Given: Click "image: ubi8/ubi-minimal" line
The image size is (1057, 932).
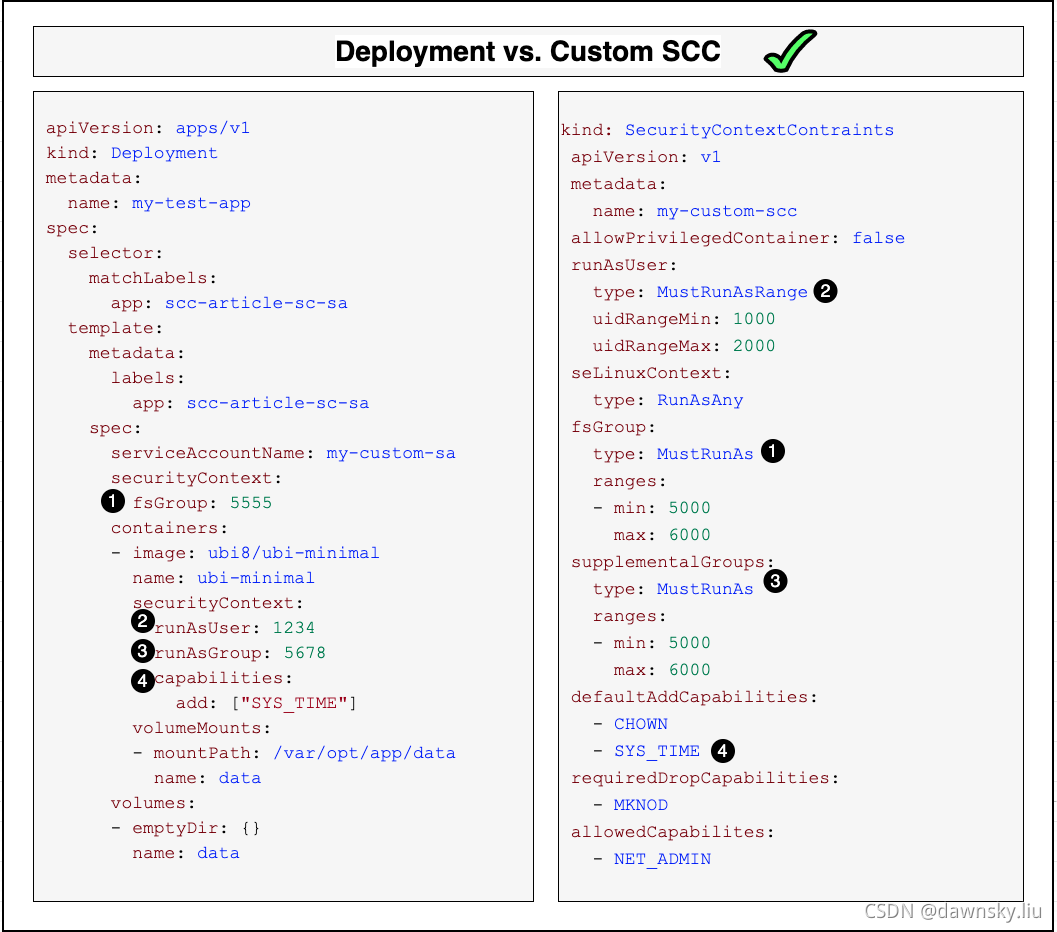Looking at the screenshot, I should [255, 553].
